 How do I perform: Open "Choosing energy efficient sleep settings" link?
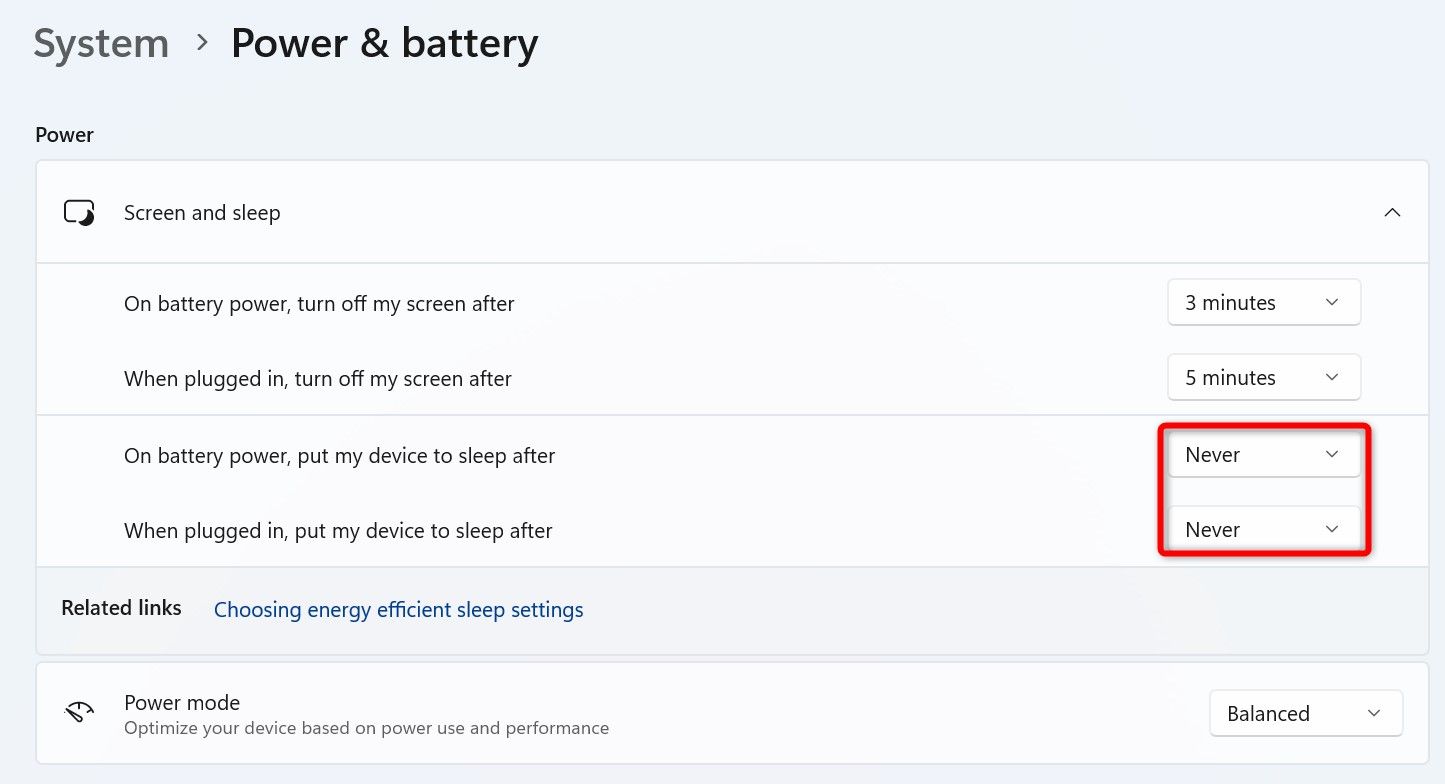pyautogui.click(x=398, y=609)
